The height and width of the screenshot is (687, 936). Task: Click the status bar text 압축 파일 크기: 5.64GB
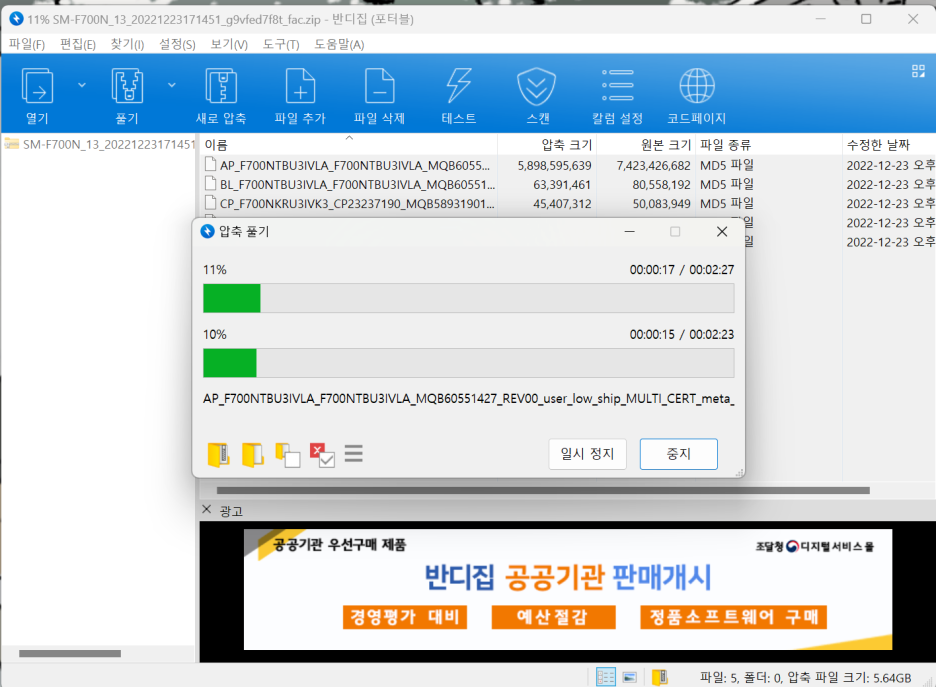click(x=849, y=677)
